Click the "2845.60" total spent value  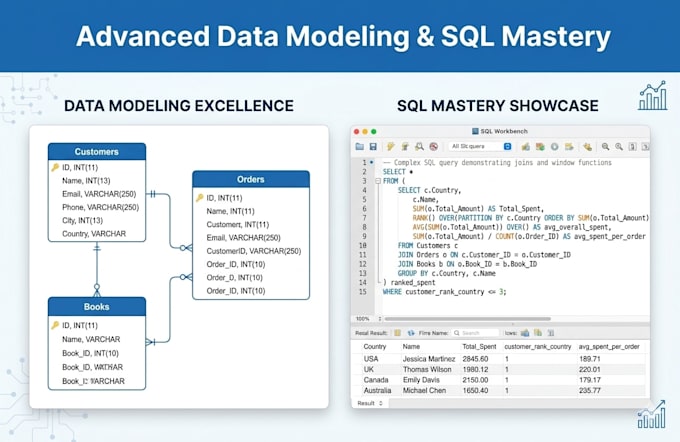pos(475,359)
